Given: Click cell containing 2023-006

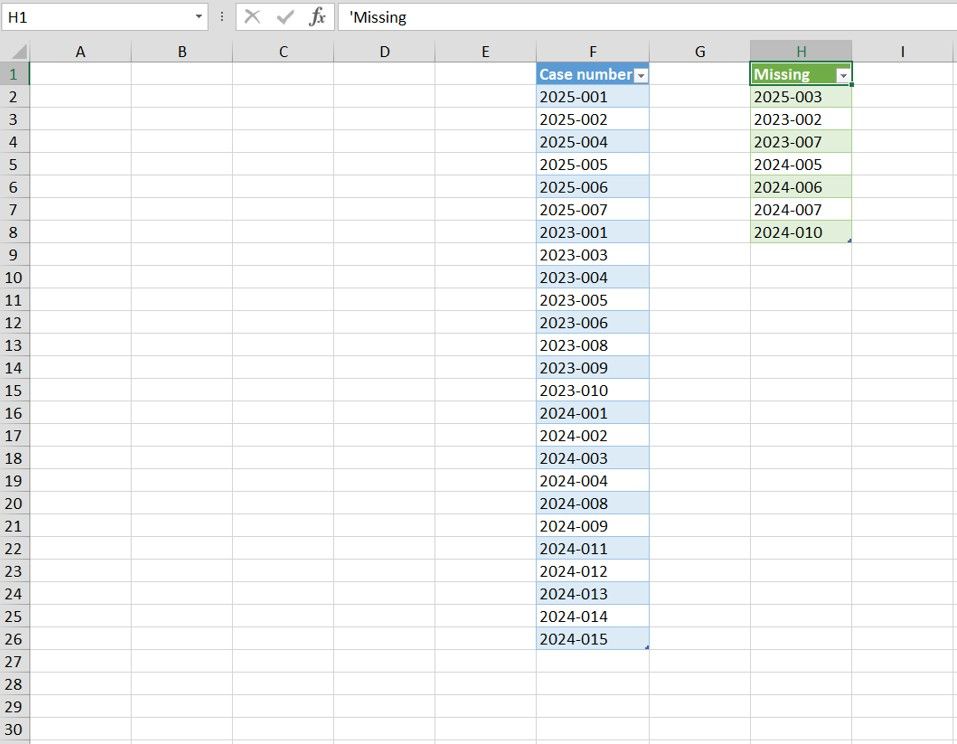Looking at the screenshot, I should (x=593, y=322).
